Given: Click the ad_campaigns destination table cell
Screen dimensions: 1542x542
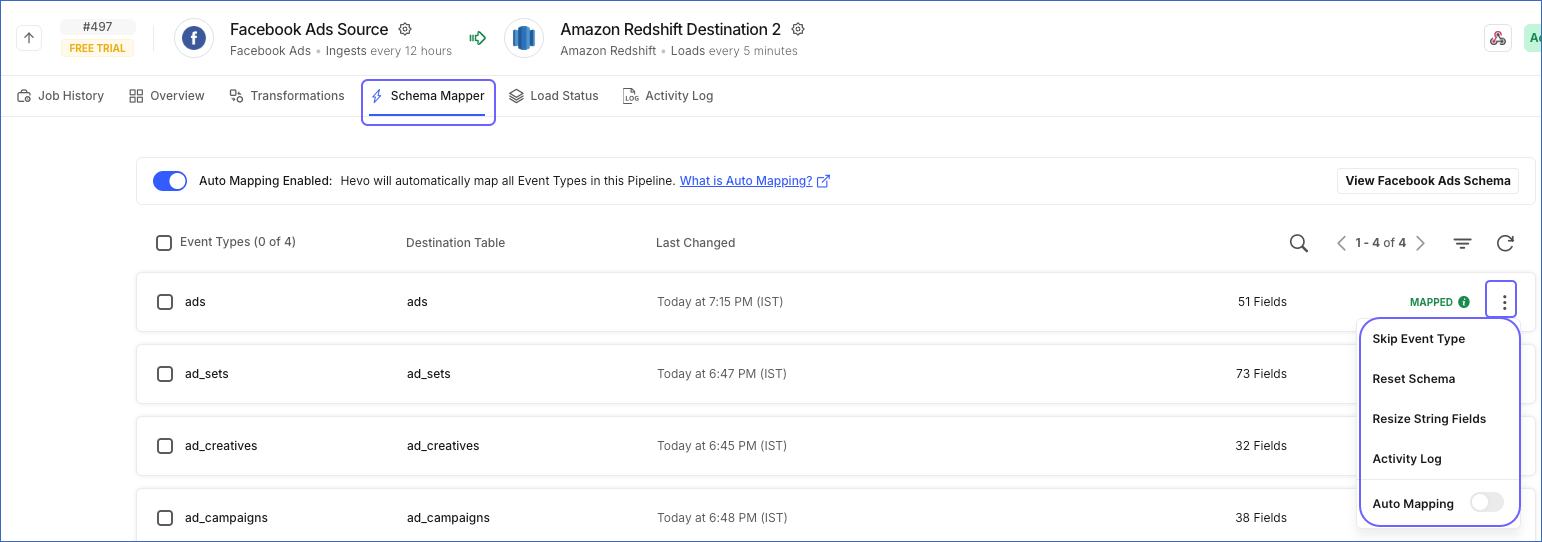Looking at the screenshot, I should (x=448, y=518).
